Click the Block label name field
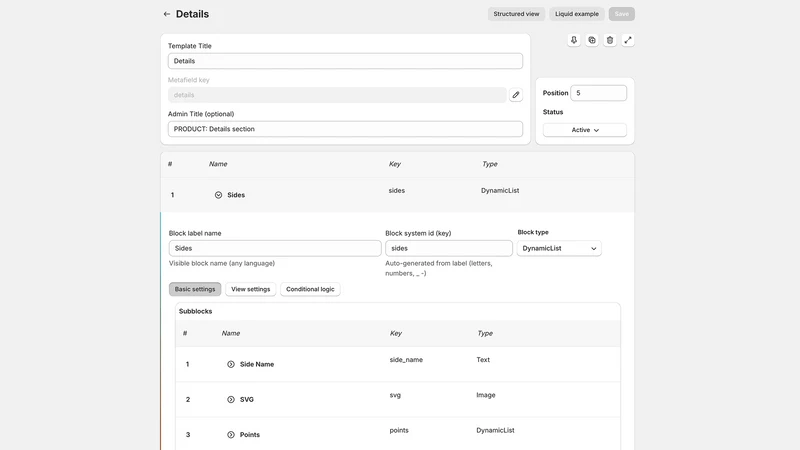Viewport: 800px width, 450px height. (275, 248)
